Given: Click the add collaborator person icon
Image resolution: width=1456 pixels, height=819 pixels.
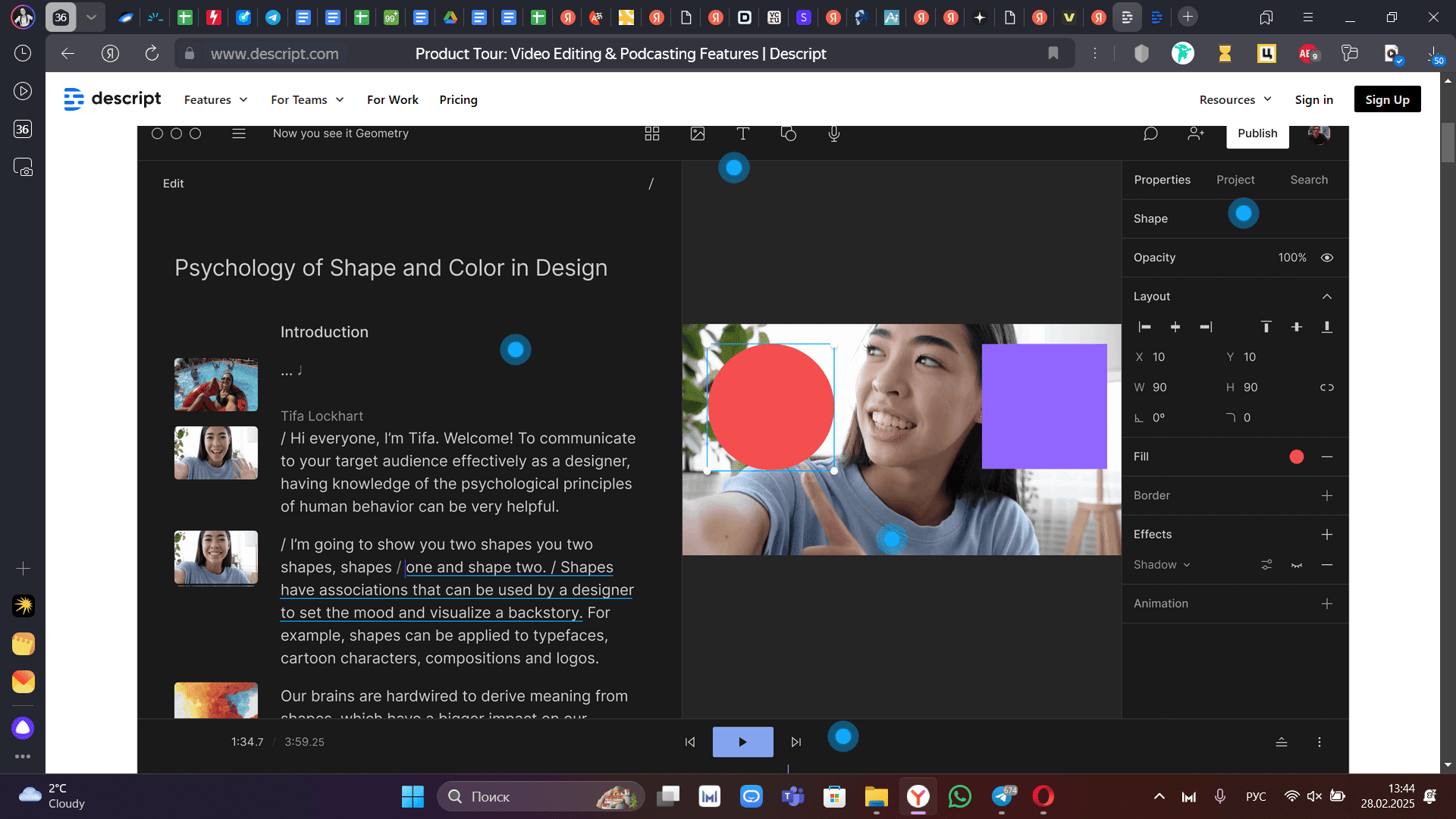Looking at the screenshot, I should 1196,133.
